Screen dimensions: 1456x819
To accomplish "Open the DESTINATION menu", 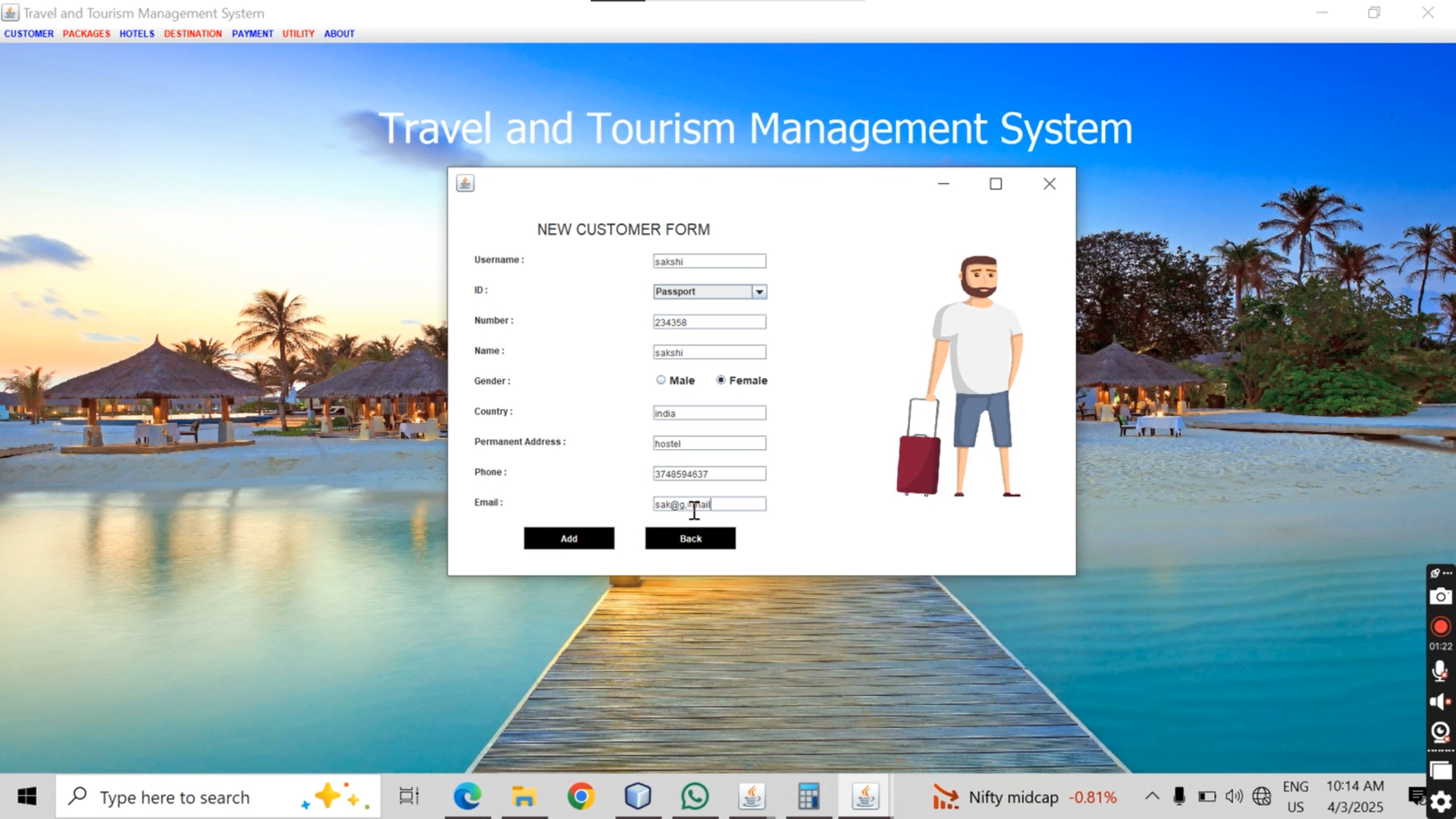I will (193, 33).
